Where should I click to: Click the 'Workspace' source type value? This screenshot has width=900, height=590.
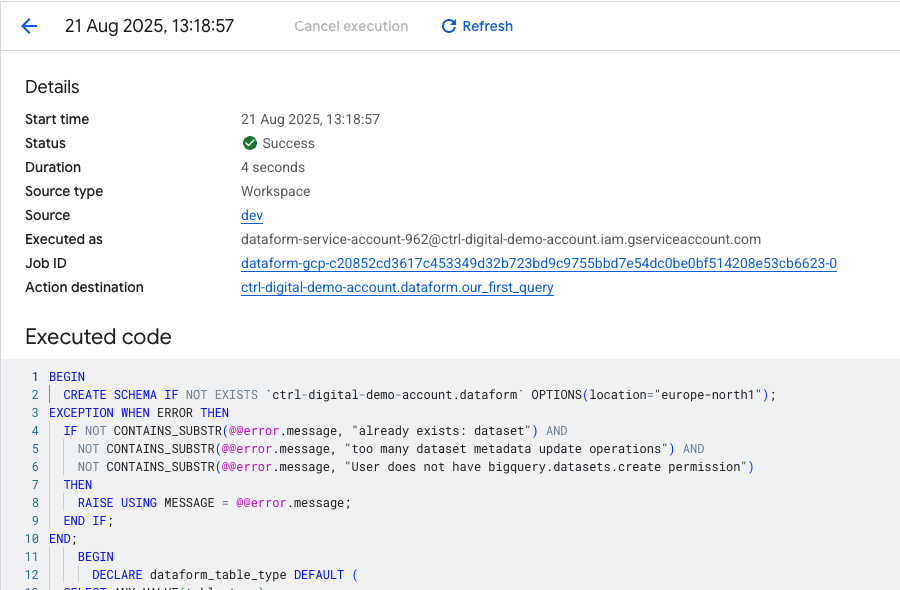(x=276, y=191)
